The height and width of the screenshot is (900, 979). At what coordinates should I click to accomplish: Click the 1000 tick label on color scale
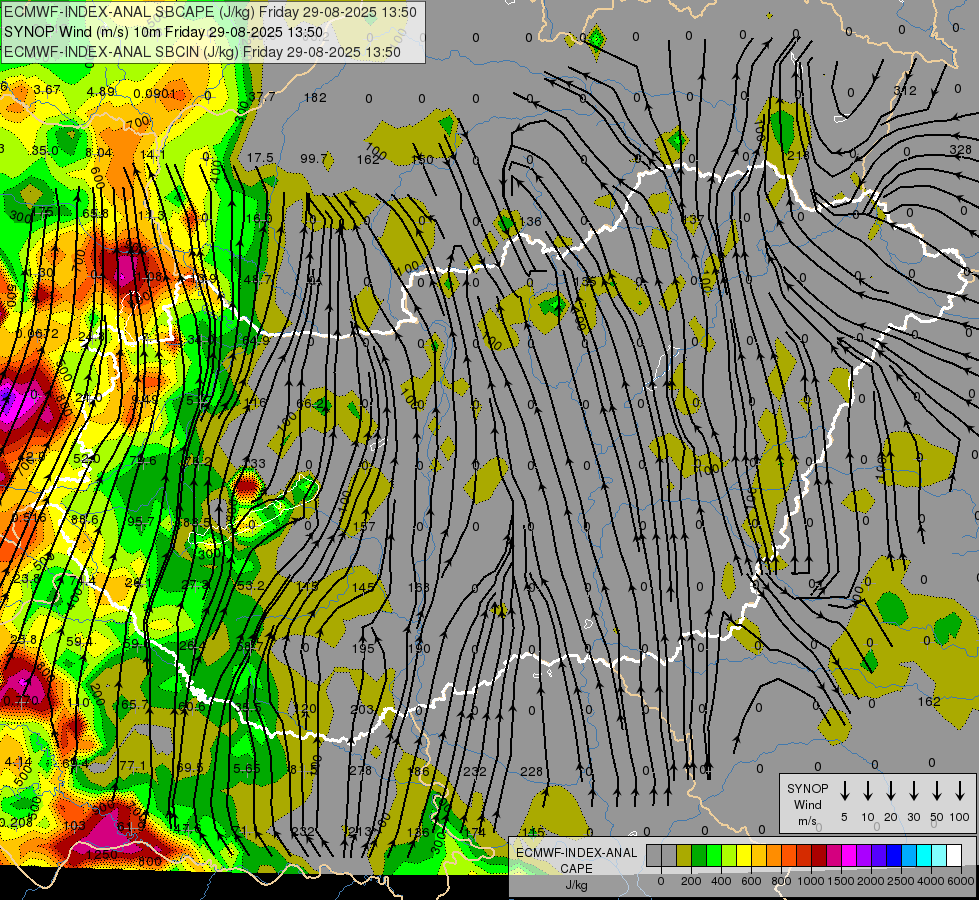(x=811, y=881)
